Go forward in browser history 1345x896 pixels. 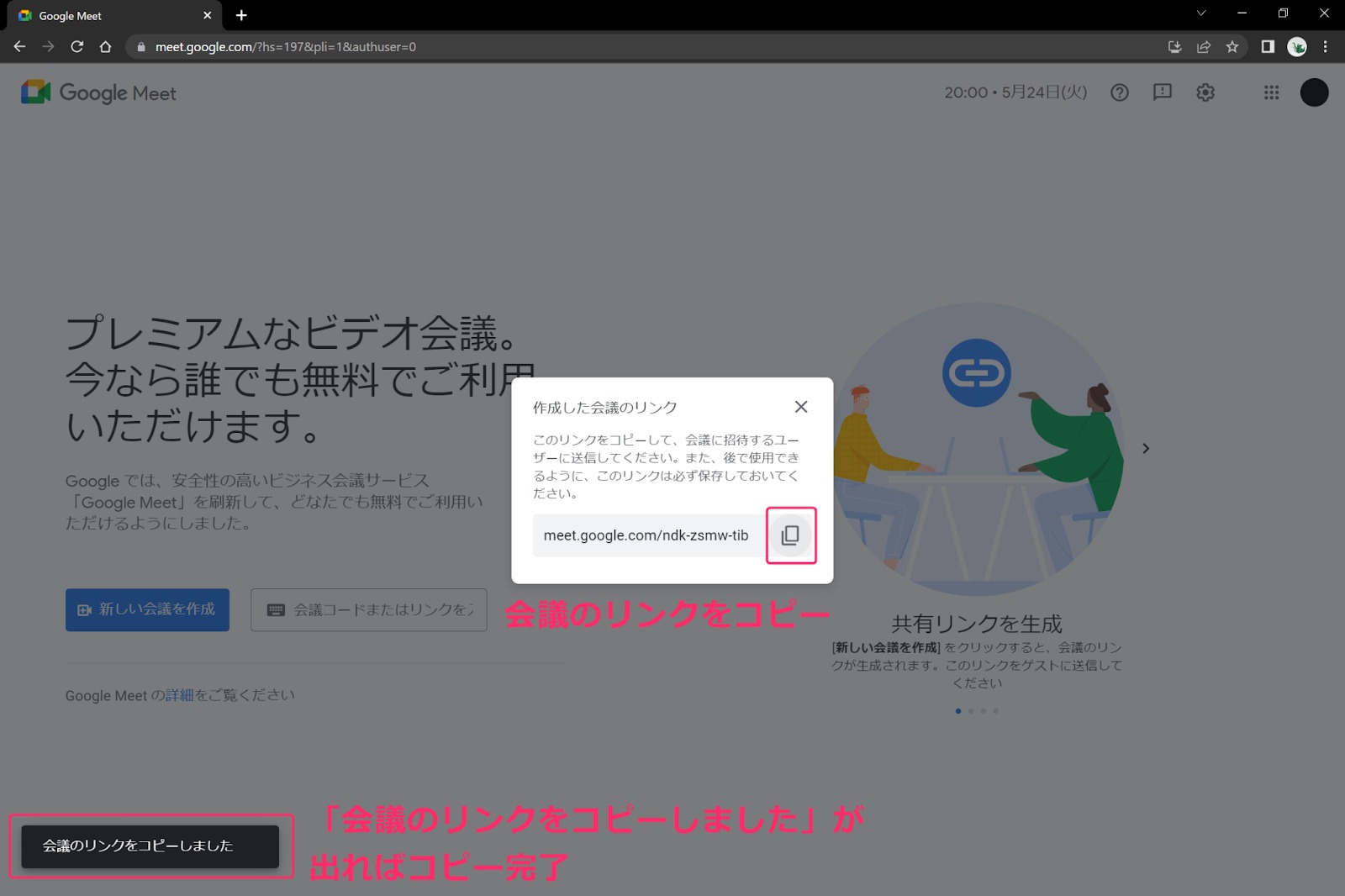[48, 47]
